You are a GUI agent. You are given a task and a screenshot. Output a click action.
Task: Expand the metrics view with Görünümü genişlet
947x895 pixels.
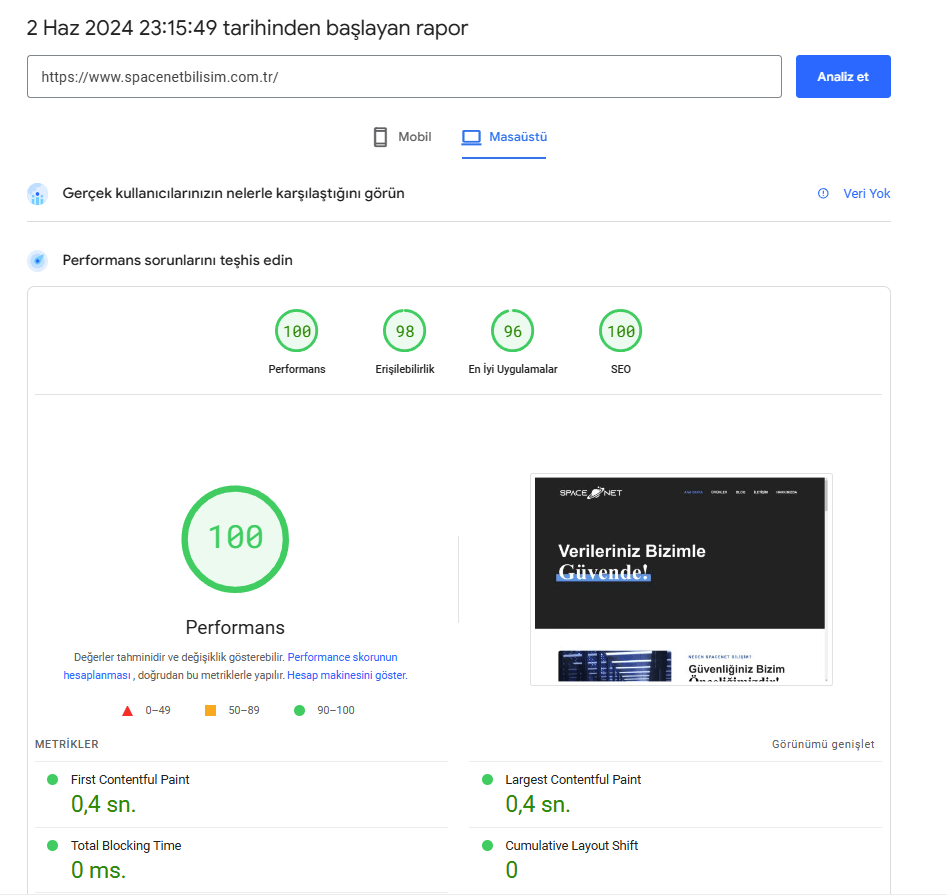[823, 745]
